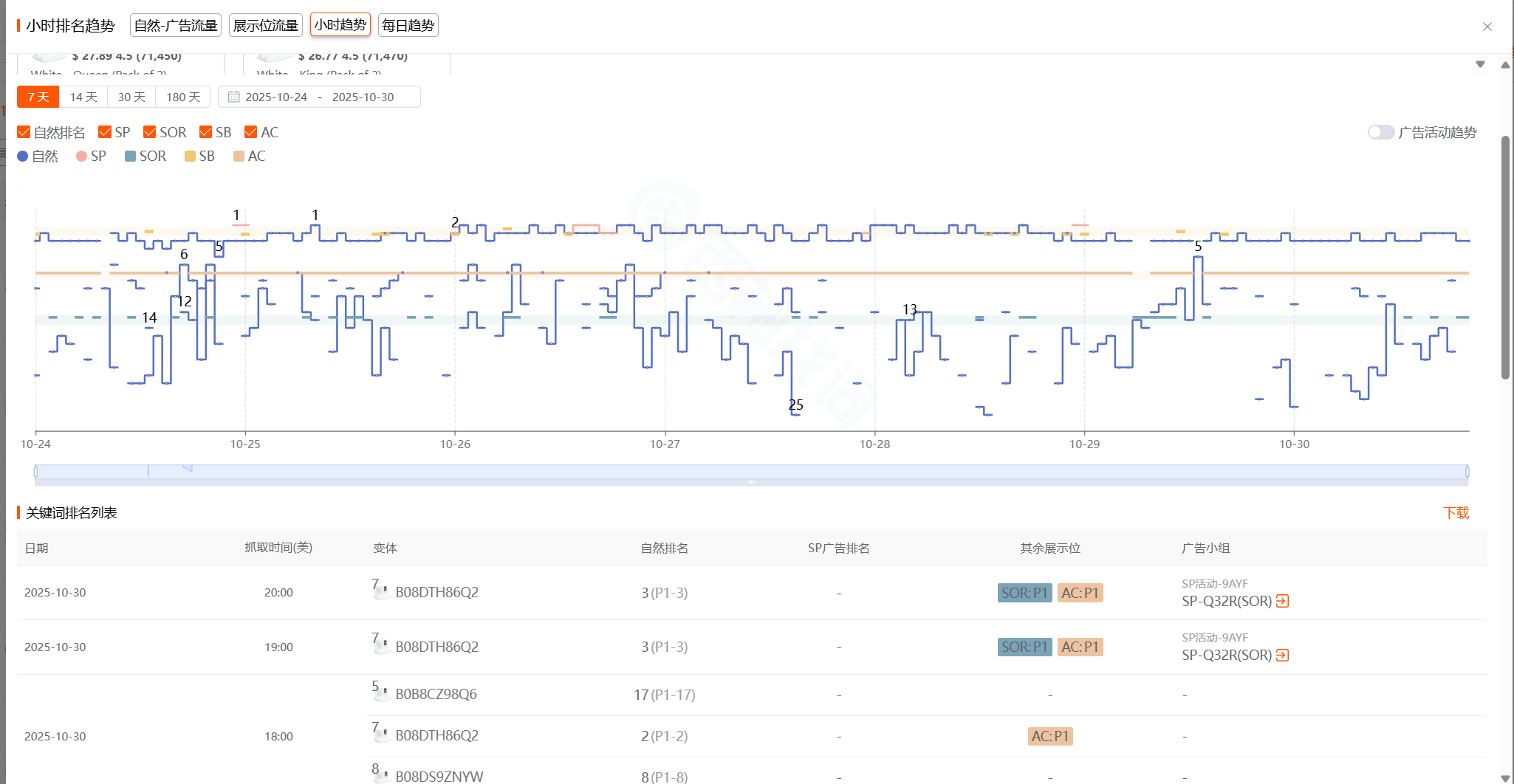Enable the 广告活动趋势 toggle switch
Image resolution: width=1514 pixels, height=784 pixels.
tap(1380, 132)
